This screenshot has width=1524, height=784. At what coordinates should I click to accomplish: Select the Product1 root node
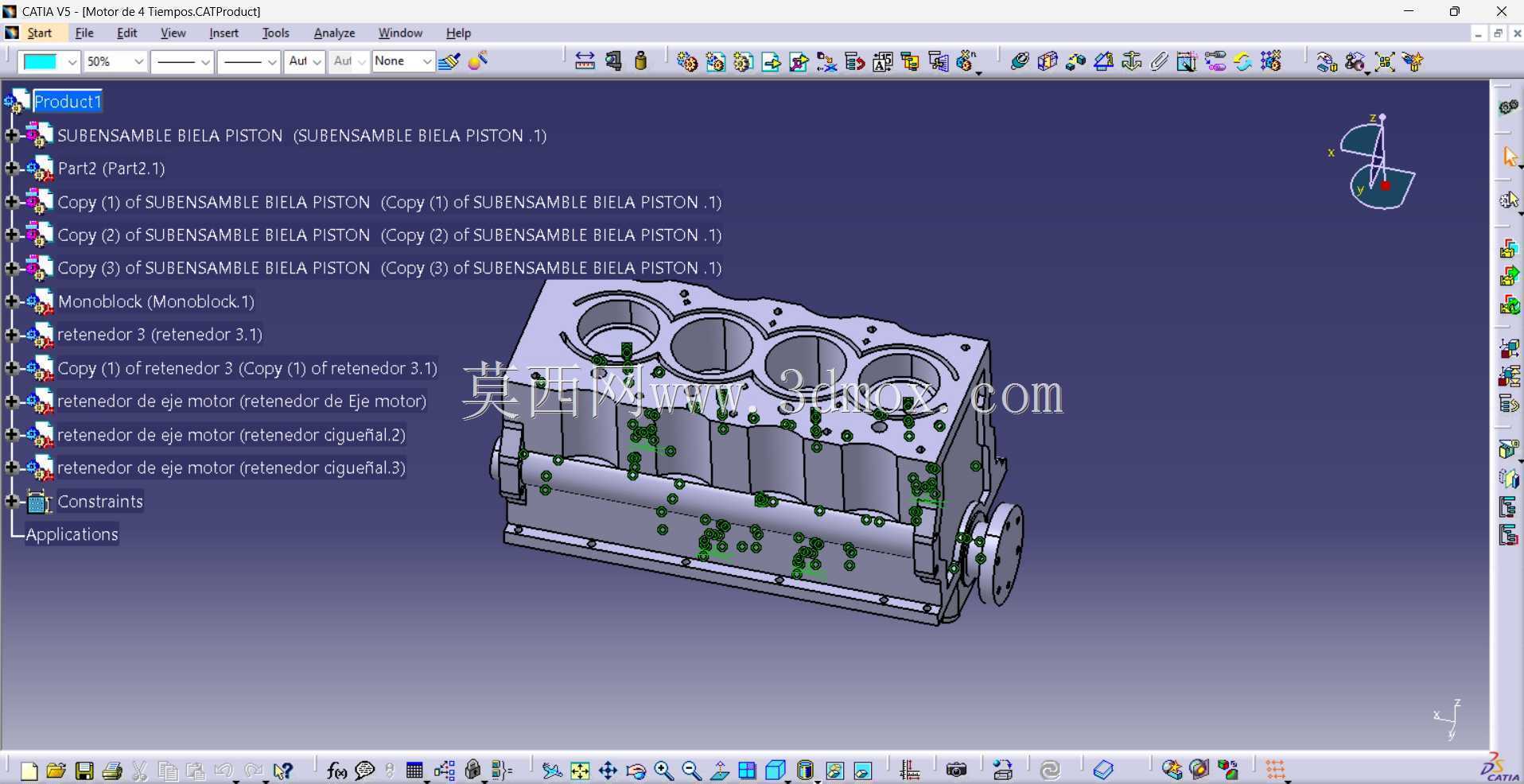tap(68, 102)
